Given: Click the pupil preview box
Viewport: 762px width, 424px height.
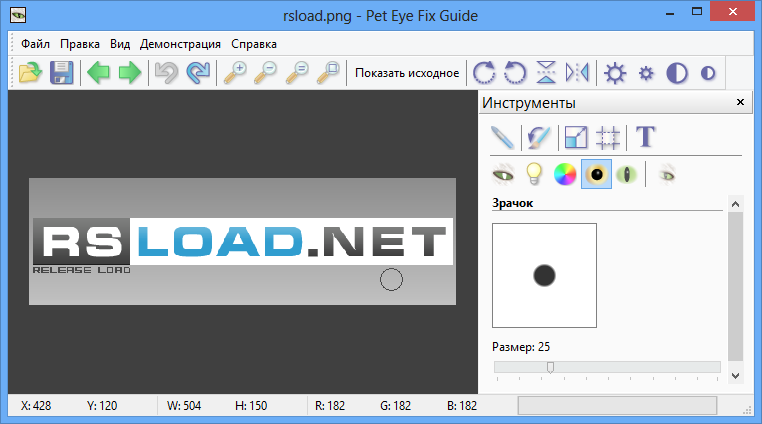Looking at the screenshot, I should point(544,275).
